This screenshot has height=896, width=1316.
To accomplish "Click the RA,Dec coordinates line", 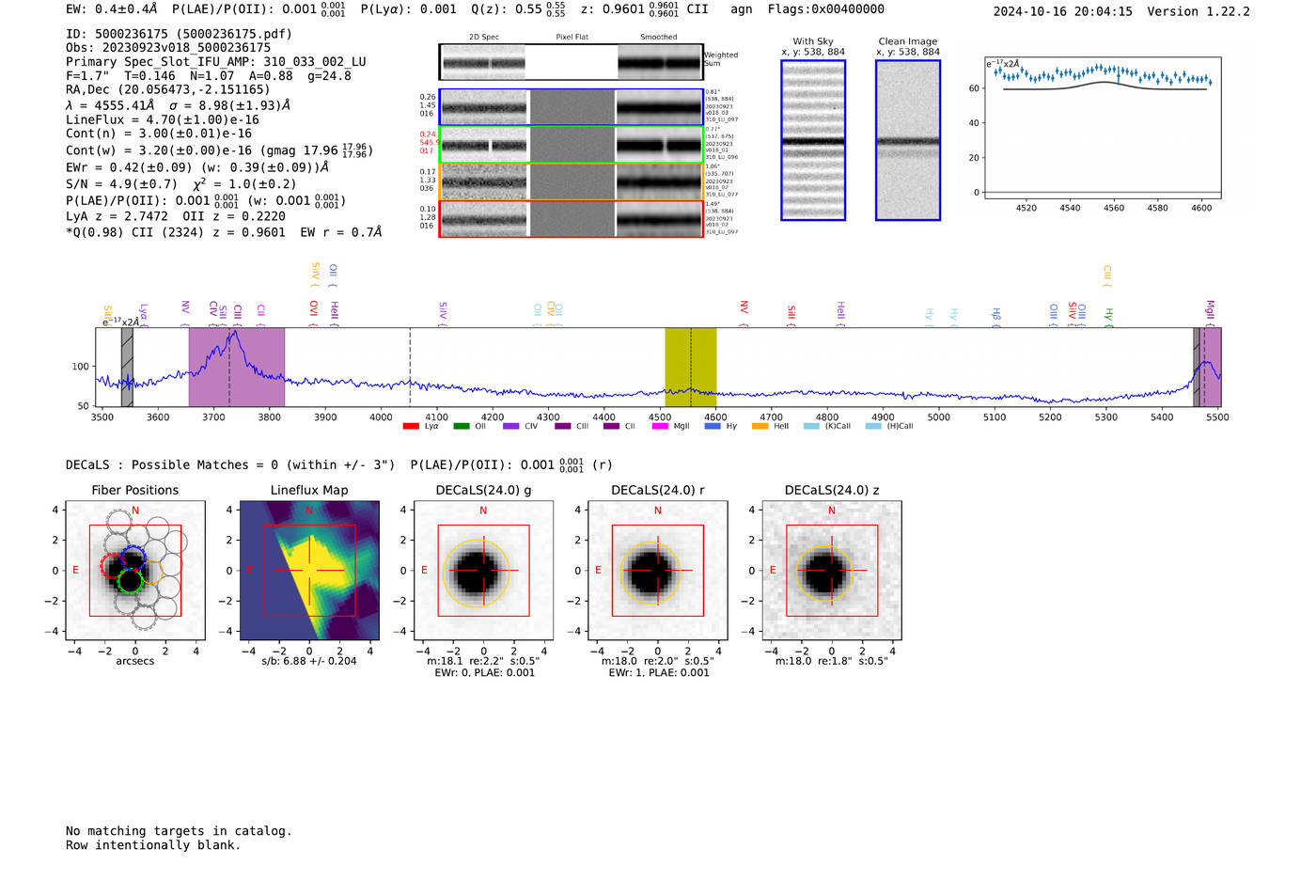I will pos(168,90).
